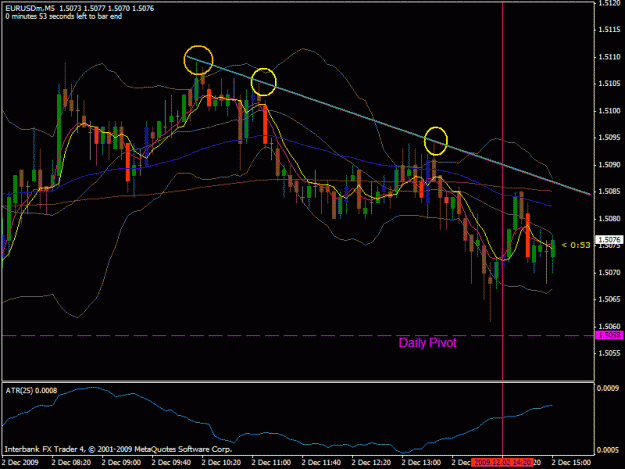Click the 0.0009 ATR scale value
This screenshot has height=469, width=625.
pos(608,388)
